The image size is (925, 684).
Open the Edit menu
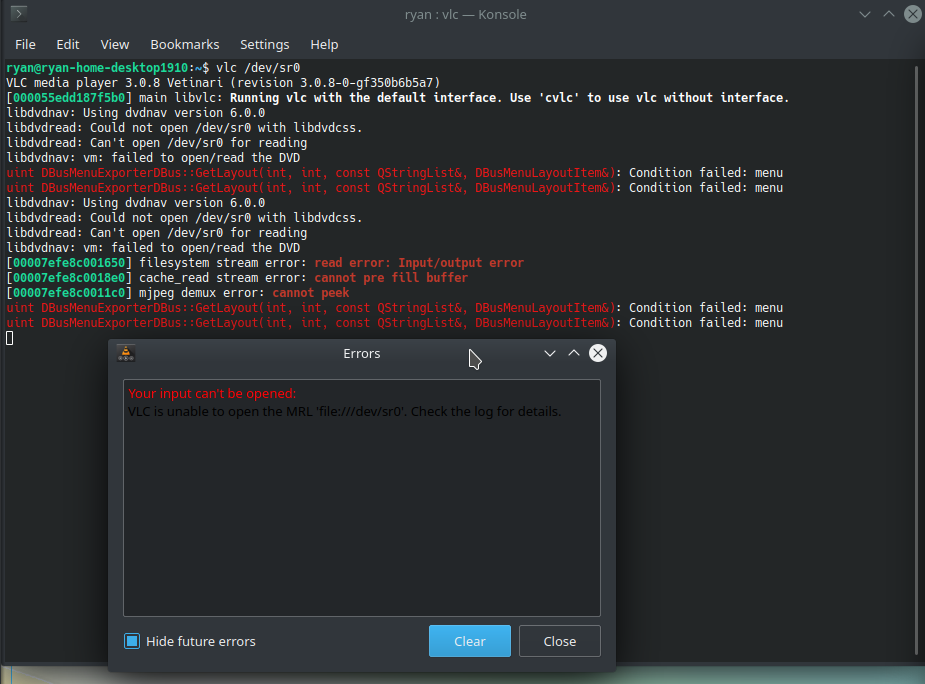pyautogui.click(x=68, y=45)
